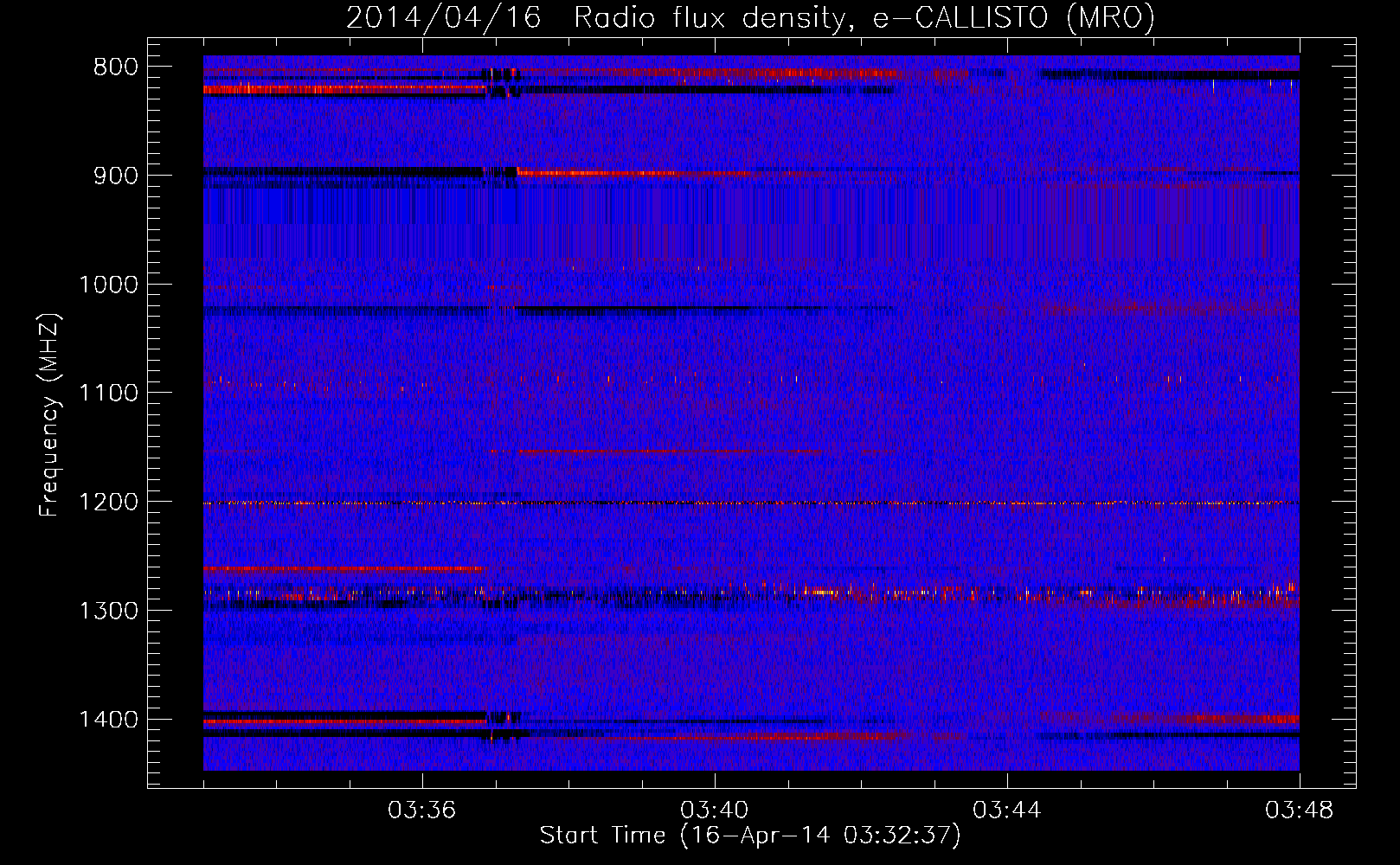Image resolution: width=1400 pixels, height=865 pixels.
Task: Click the 03:44 time tick label
Action: (1007, 811)
